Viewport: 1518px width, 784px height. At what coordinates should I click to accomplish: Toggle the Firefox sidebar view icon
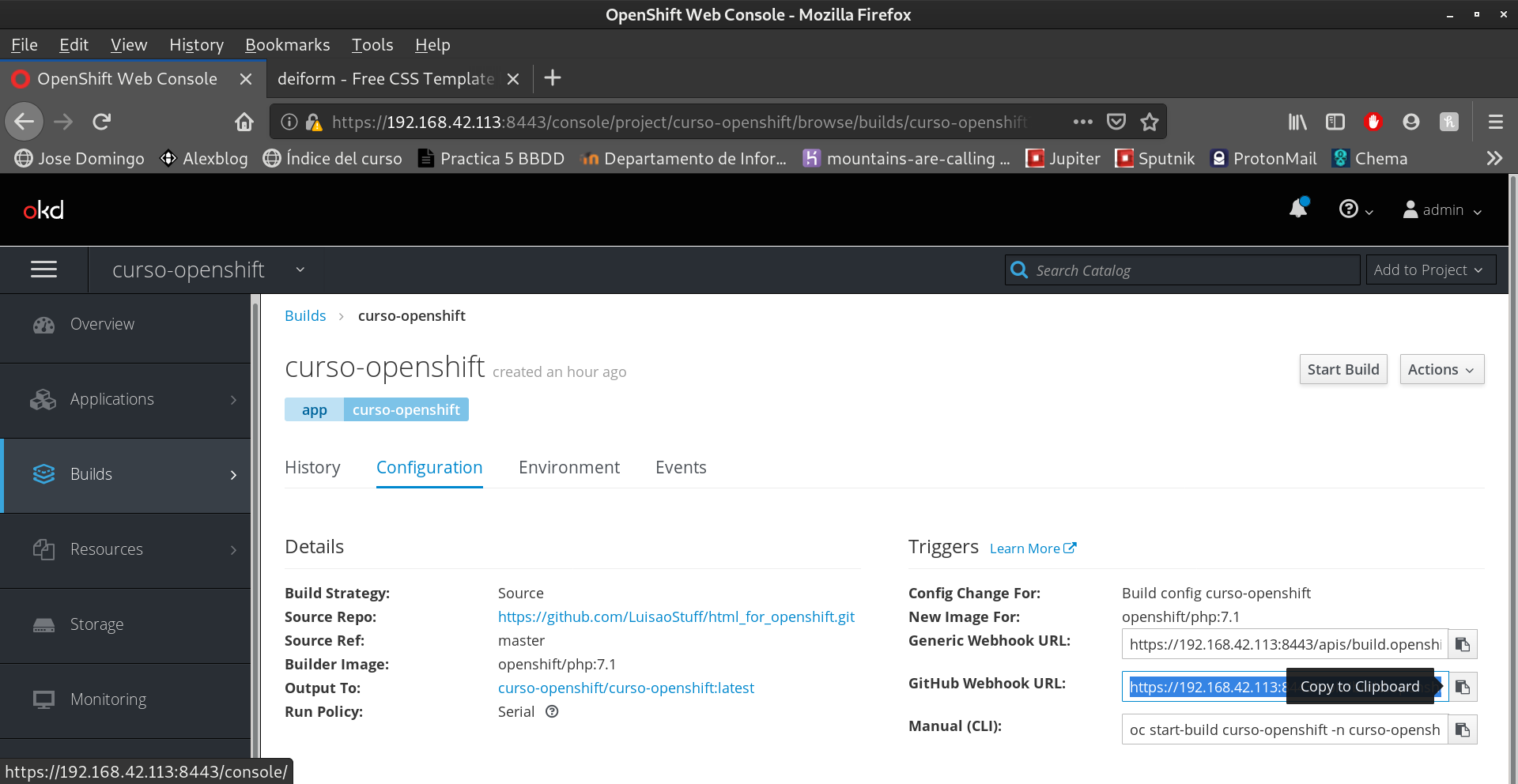(1335, 122)
